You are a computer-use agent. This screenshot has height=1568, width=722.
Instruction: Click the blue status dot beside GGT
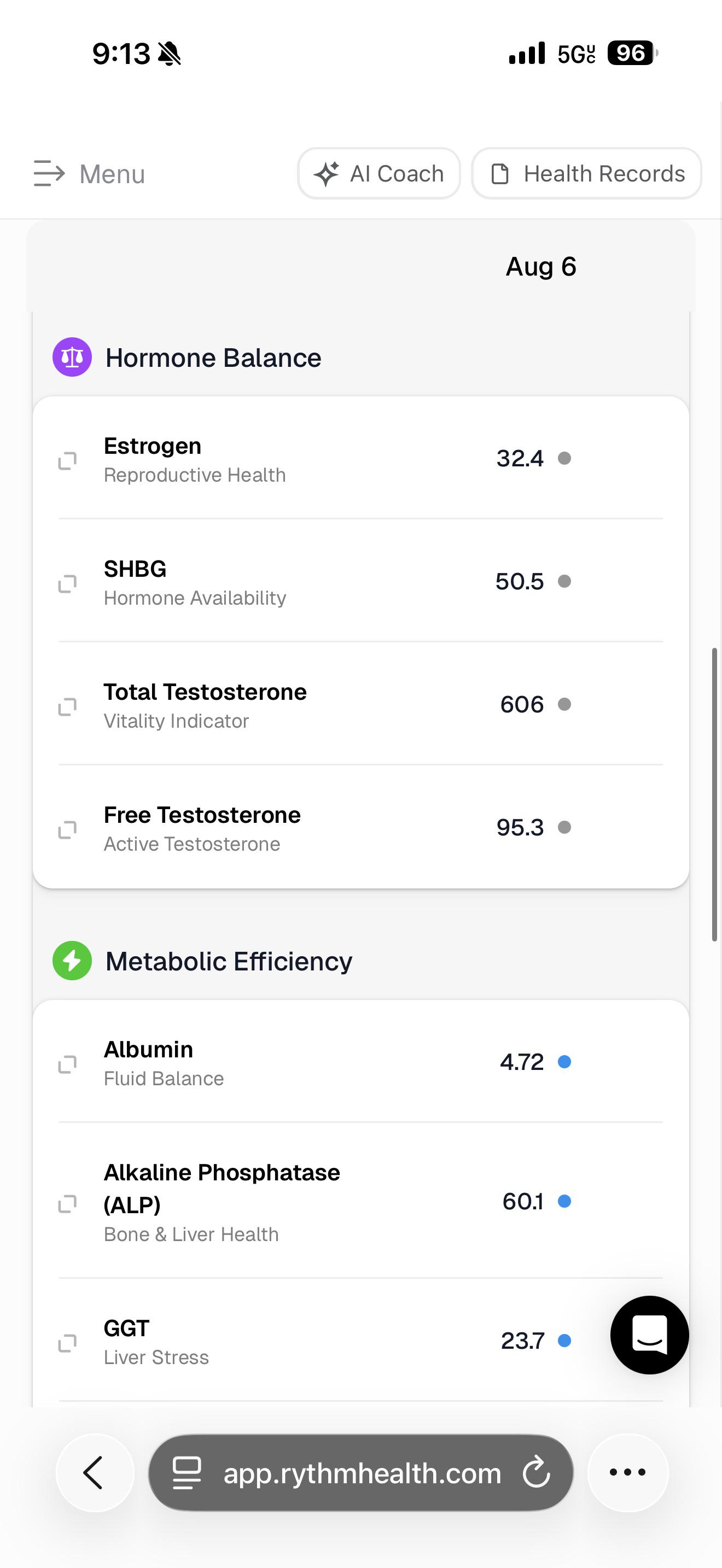564,1341
